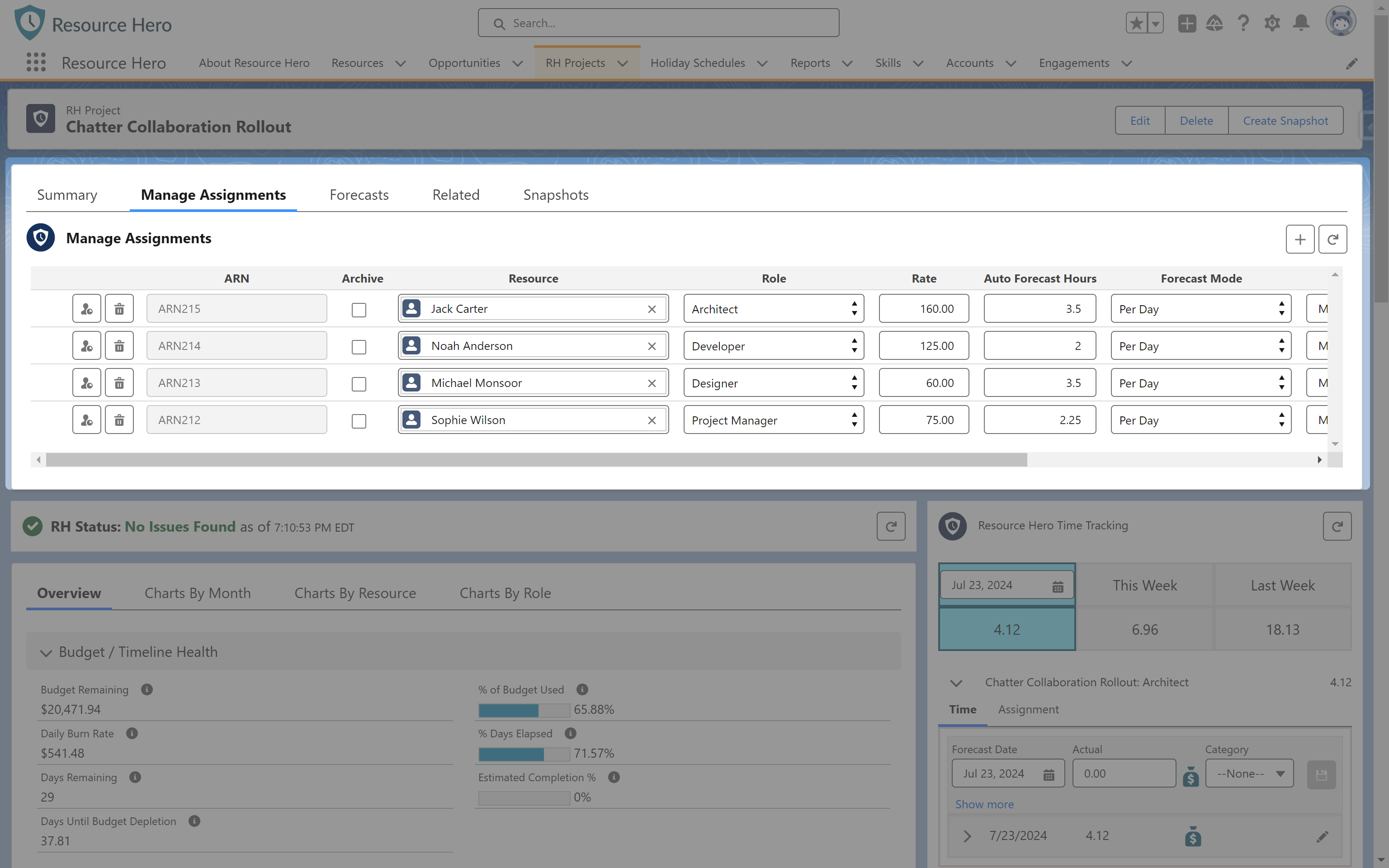Viewport: 1389px width, 868px height.
Task: Click Show more link
Action: pyautogui.click(x=984, y=804)
